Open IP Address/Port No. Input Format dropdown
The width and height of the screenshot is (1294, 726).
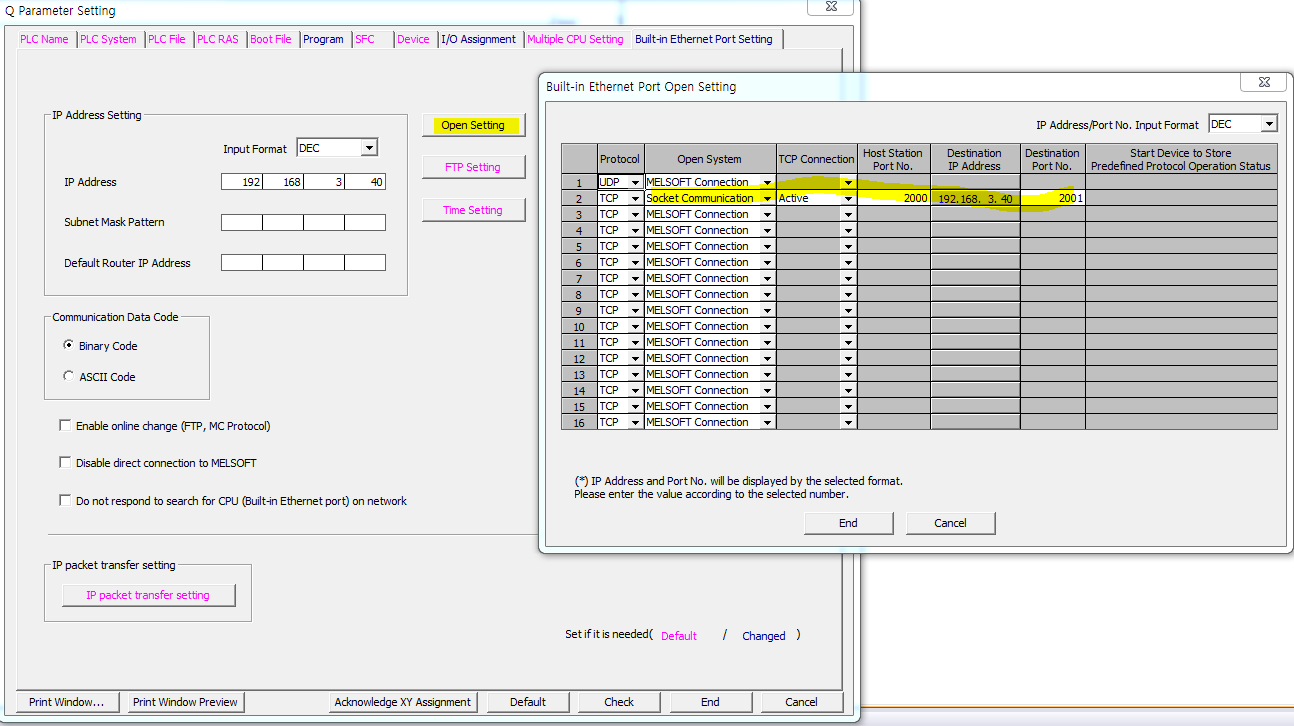(1269, 124)
